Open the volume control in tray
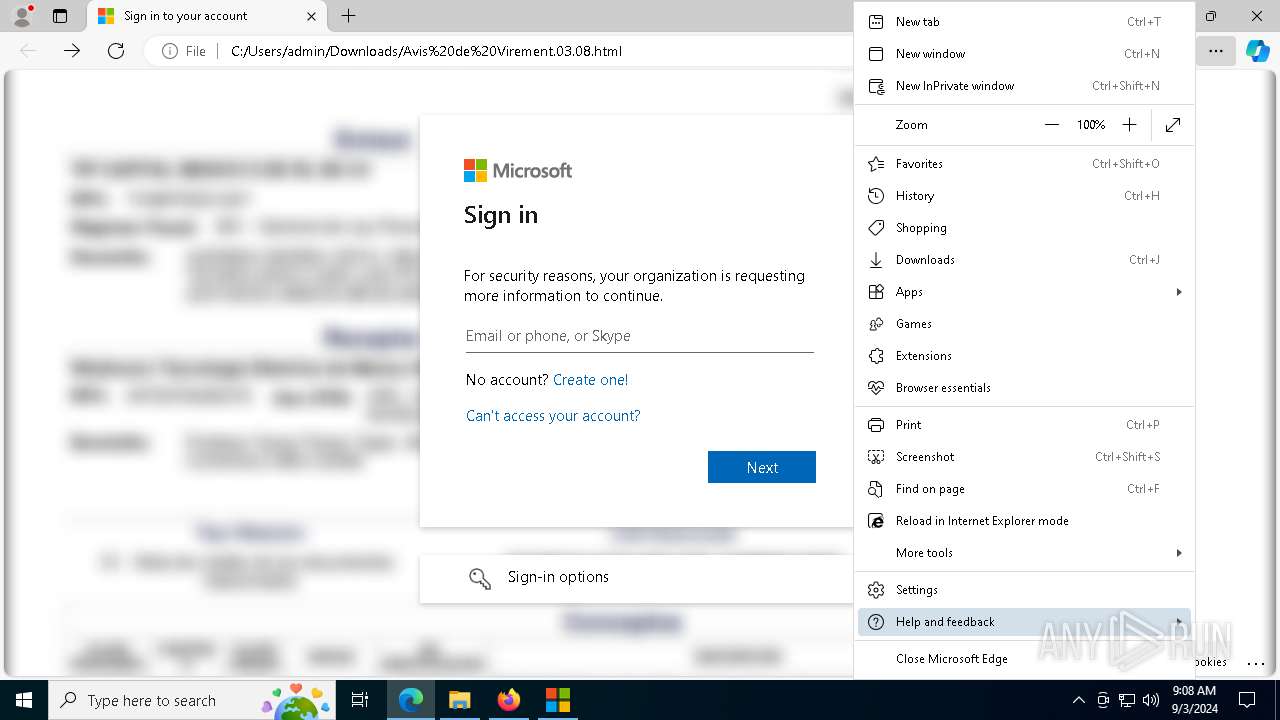The width and height of the screenshot is (1280, 720). [1151, 700]
